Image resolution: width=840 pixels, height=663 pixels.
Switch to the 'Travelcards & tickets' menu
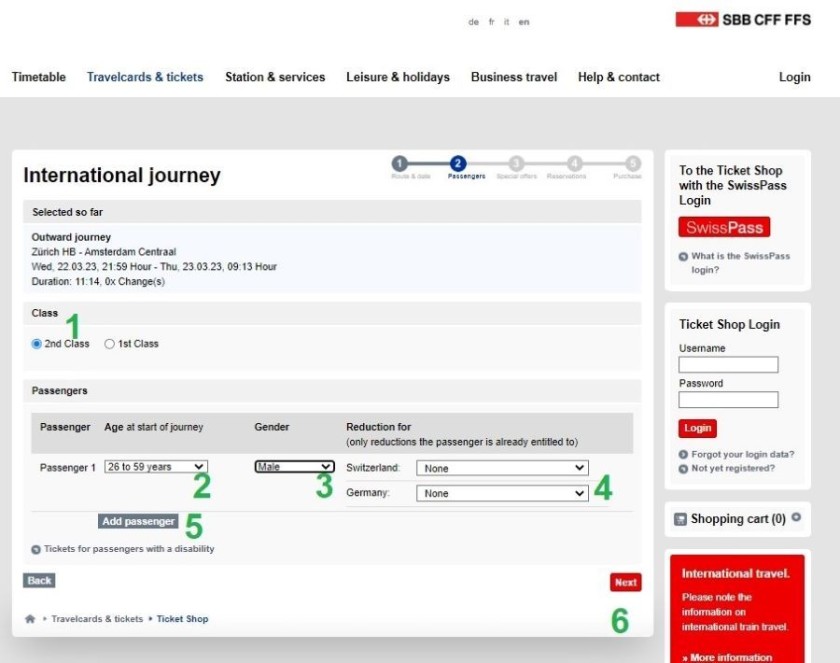[145, 77]
